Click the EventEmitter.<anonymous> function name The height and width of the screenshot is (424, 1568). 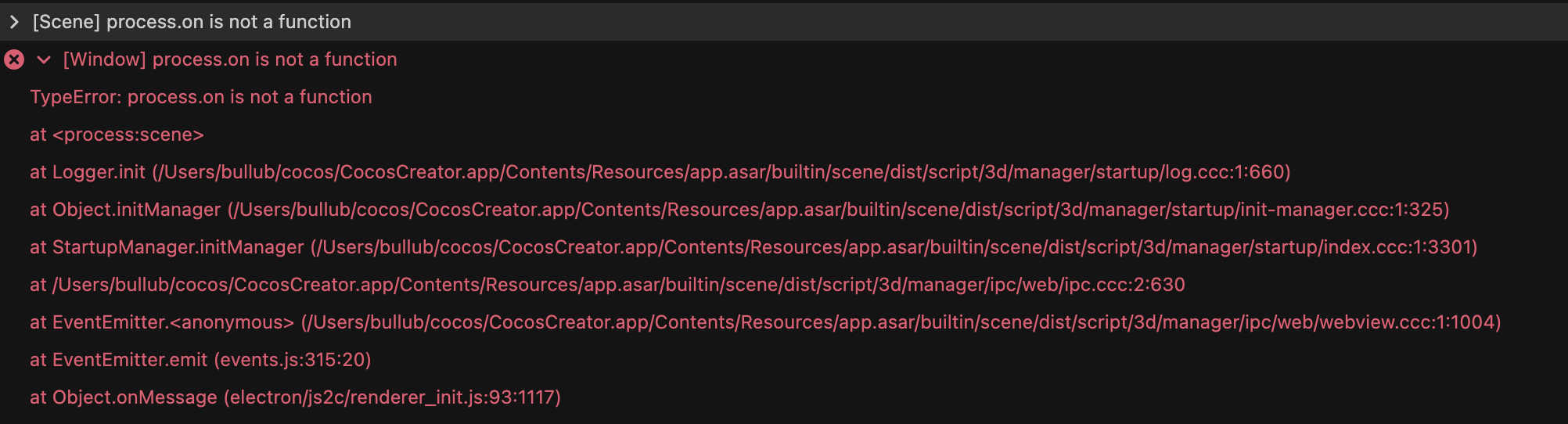[173, 322]
